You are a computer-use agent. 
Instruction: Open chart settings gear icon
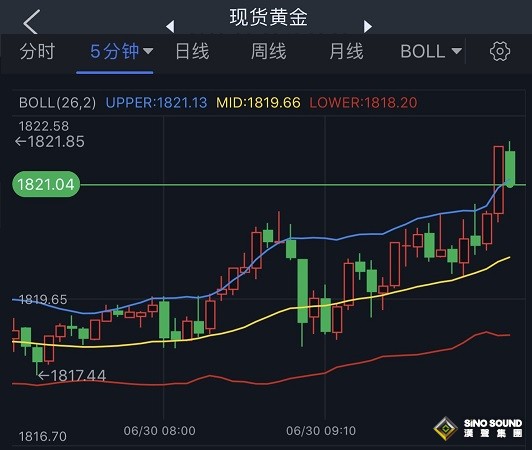tap(500, 52)
